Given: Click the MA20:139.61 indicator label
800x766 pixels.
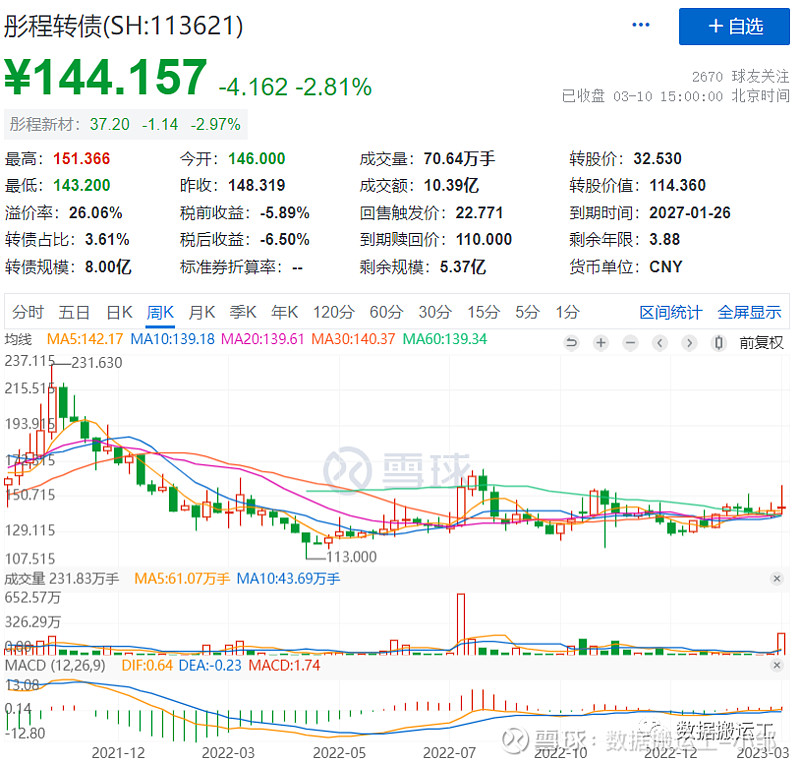Looking at the screenshot, I should pyautogui.click(x=263, y=339).
